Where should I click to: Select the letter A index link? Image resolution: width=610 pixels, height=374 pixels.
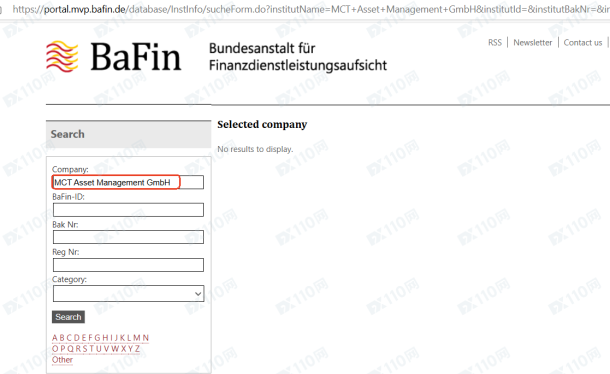coord(55,337)
